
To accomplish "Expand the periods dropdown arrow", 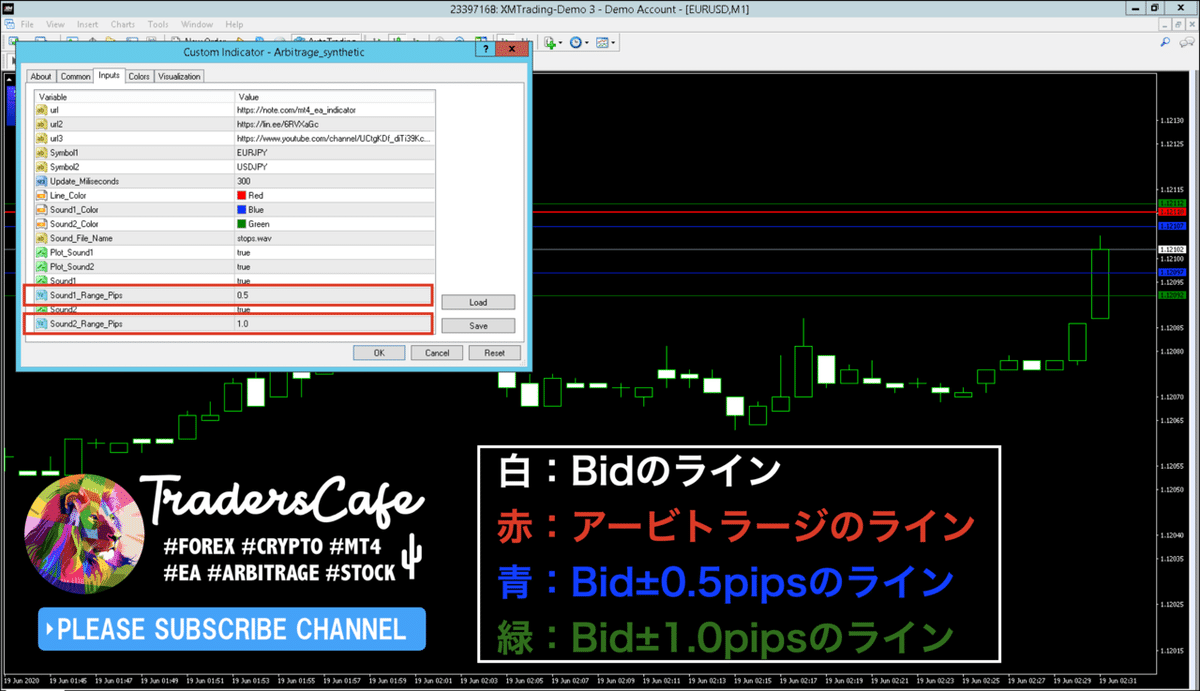I will 588,43.
